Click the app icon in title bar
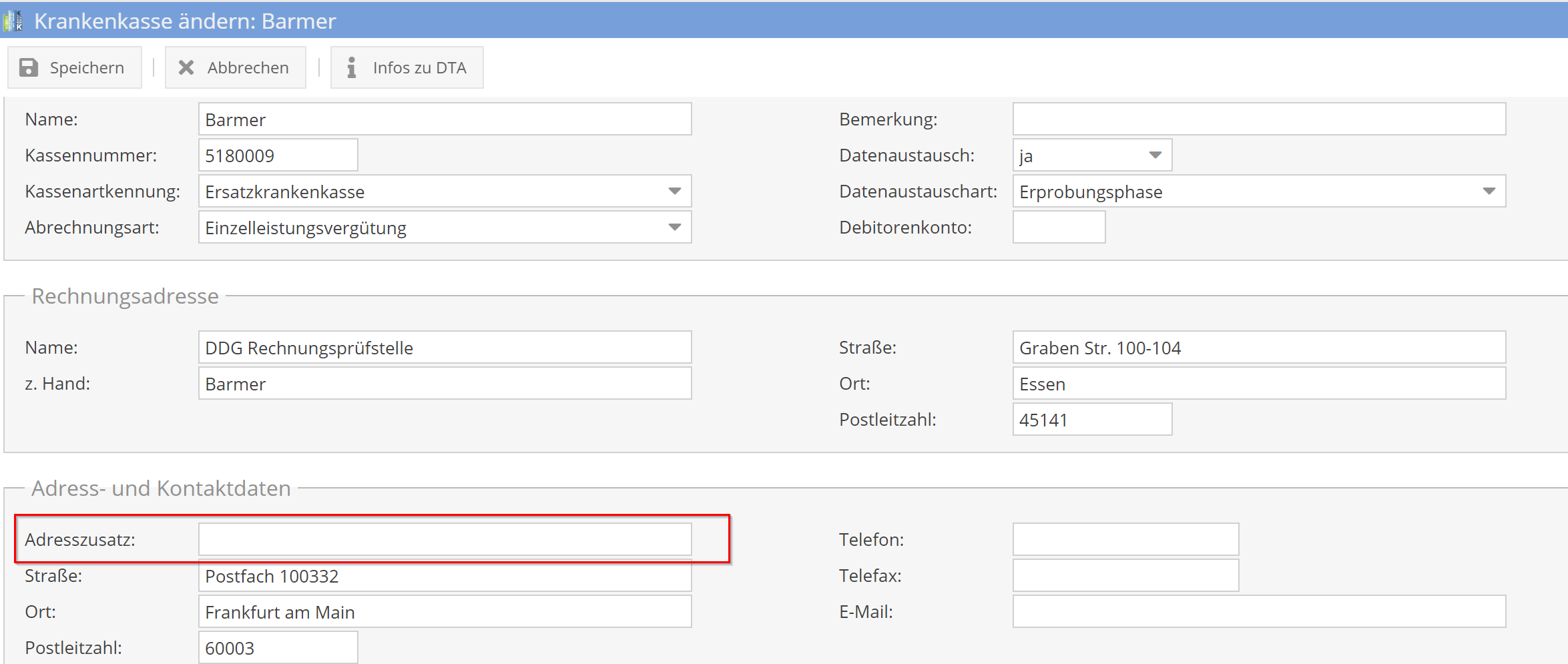Viewport: 1568px width, 664px height. (13, 21)
